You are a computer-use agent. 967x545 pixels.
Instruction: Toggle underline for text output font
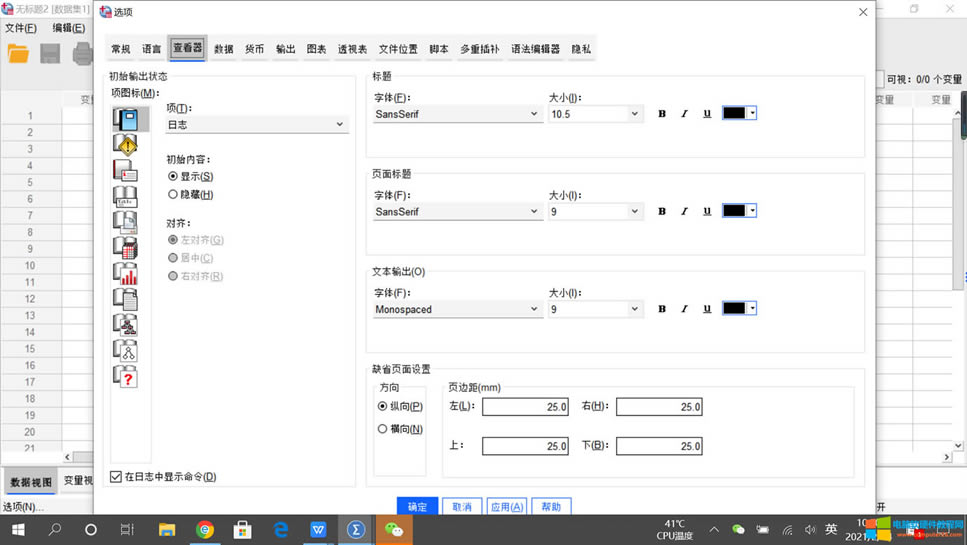(707, 309)
